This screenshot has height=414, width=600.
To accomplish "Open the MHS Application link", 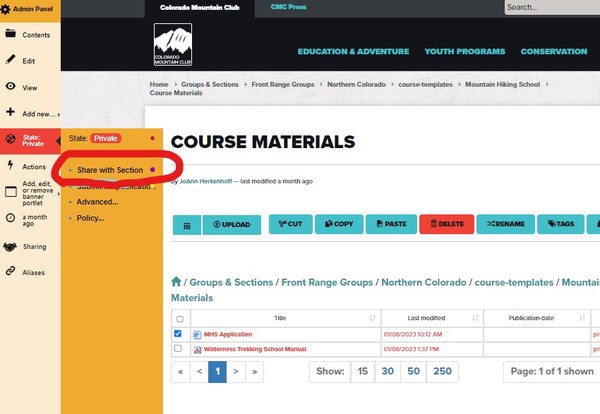I will coord(228,334).
